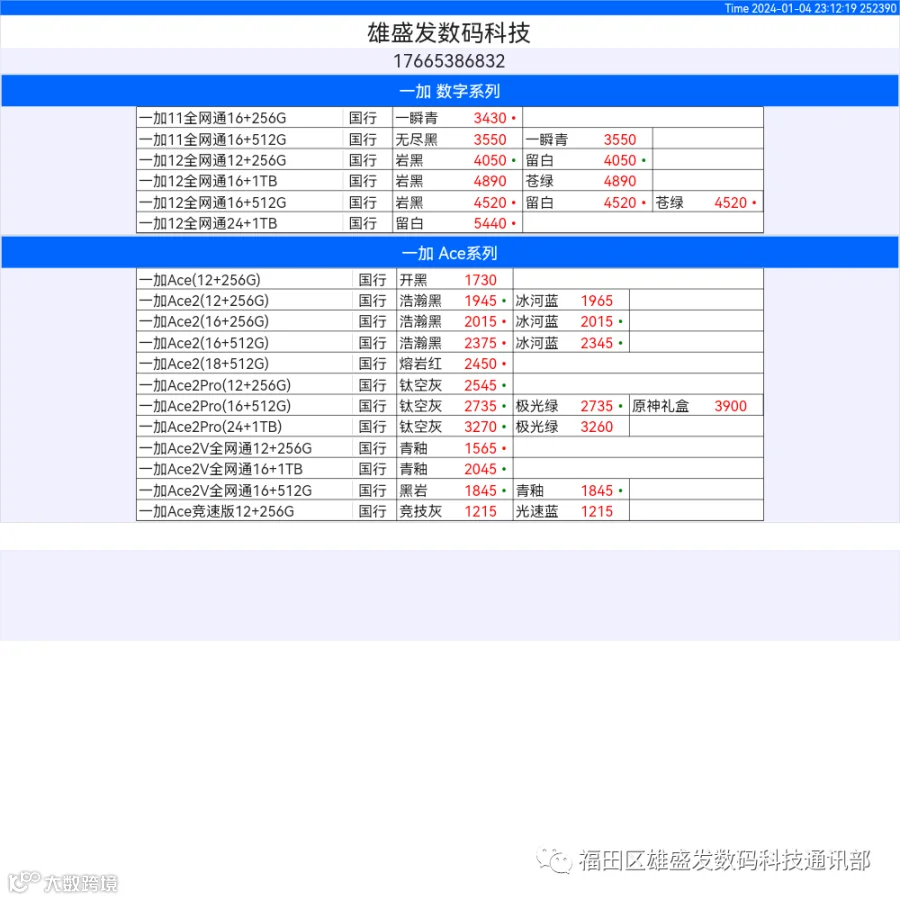
Task: Choose model 一加Ace2(16+256G)
Action: click(x=204, y=321)
